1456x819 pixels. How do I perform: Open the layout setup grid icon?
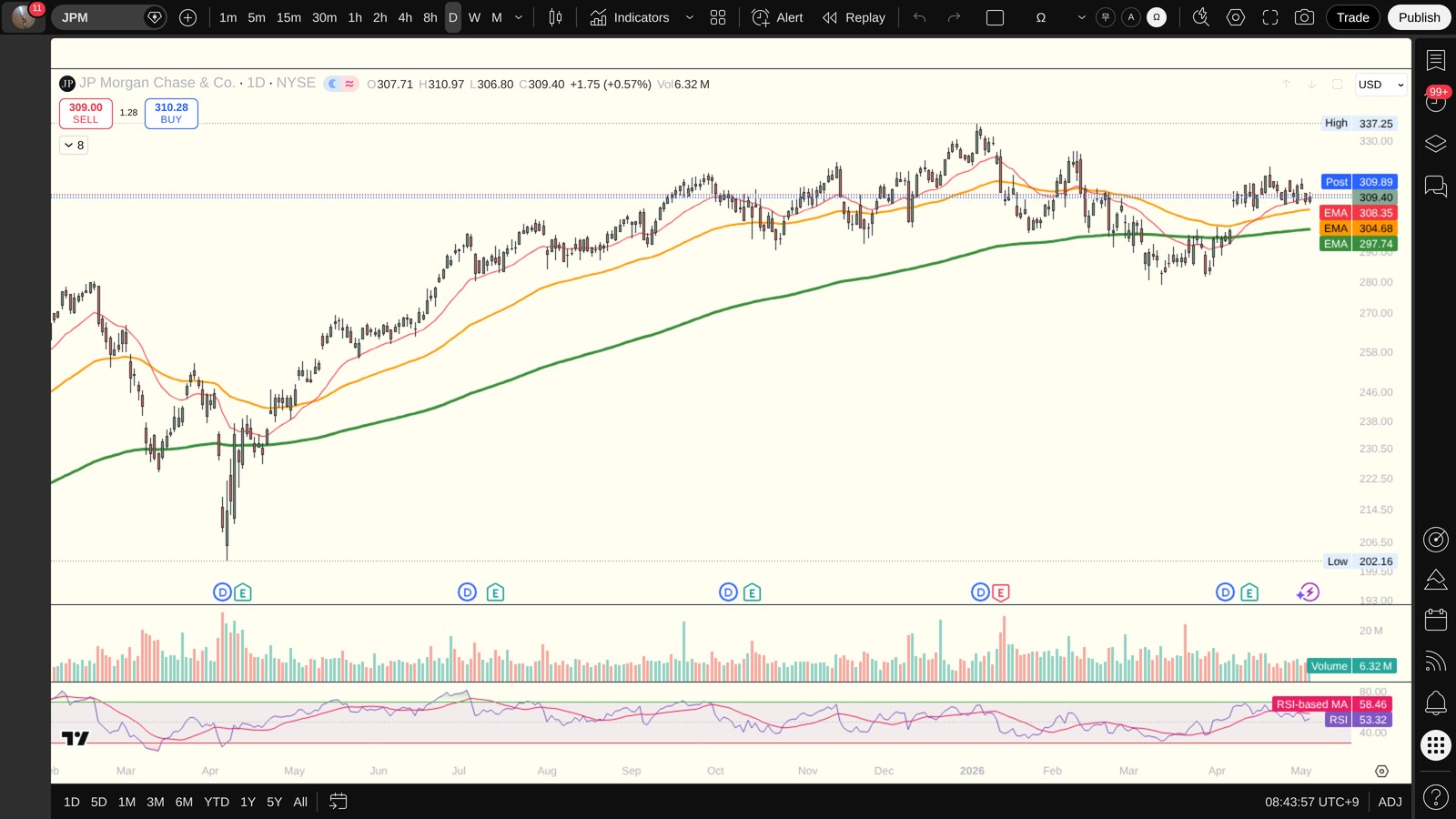(718, 17)
